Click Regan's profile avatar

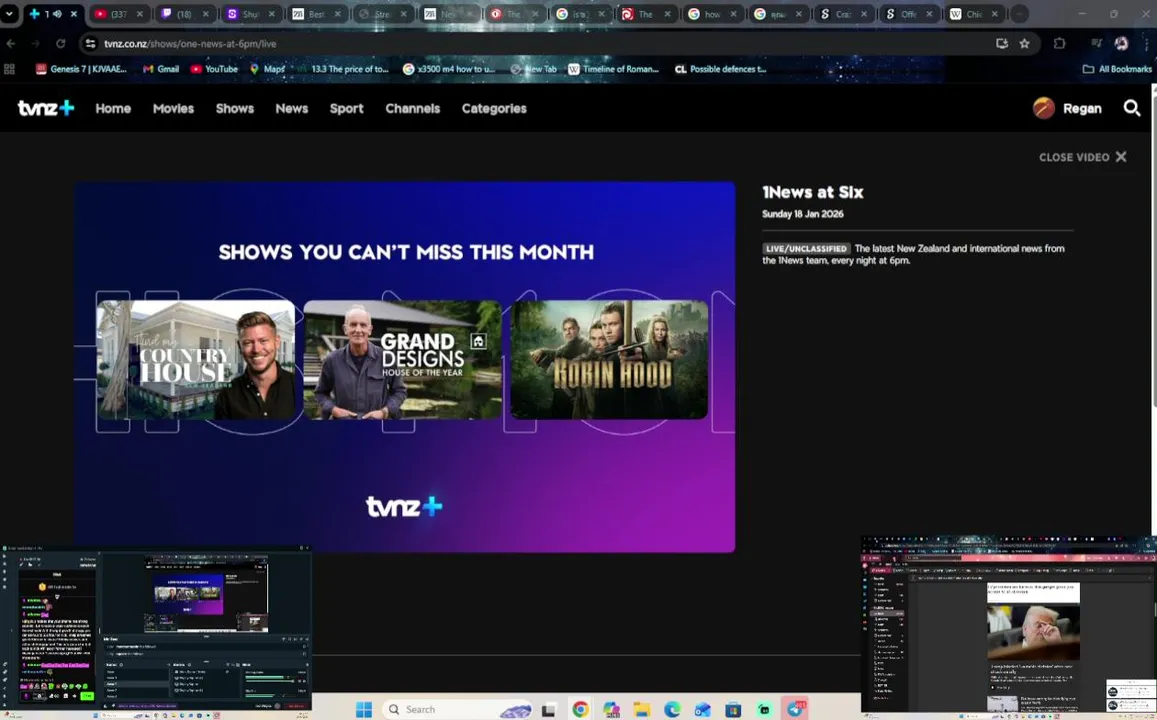[x=1043, y=108]
